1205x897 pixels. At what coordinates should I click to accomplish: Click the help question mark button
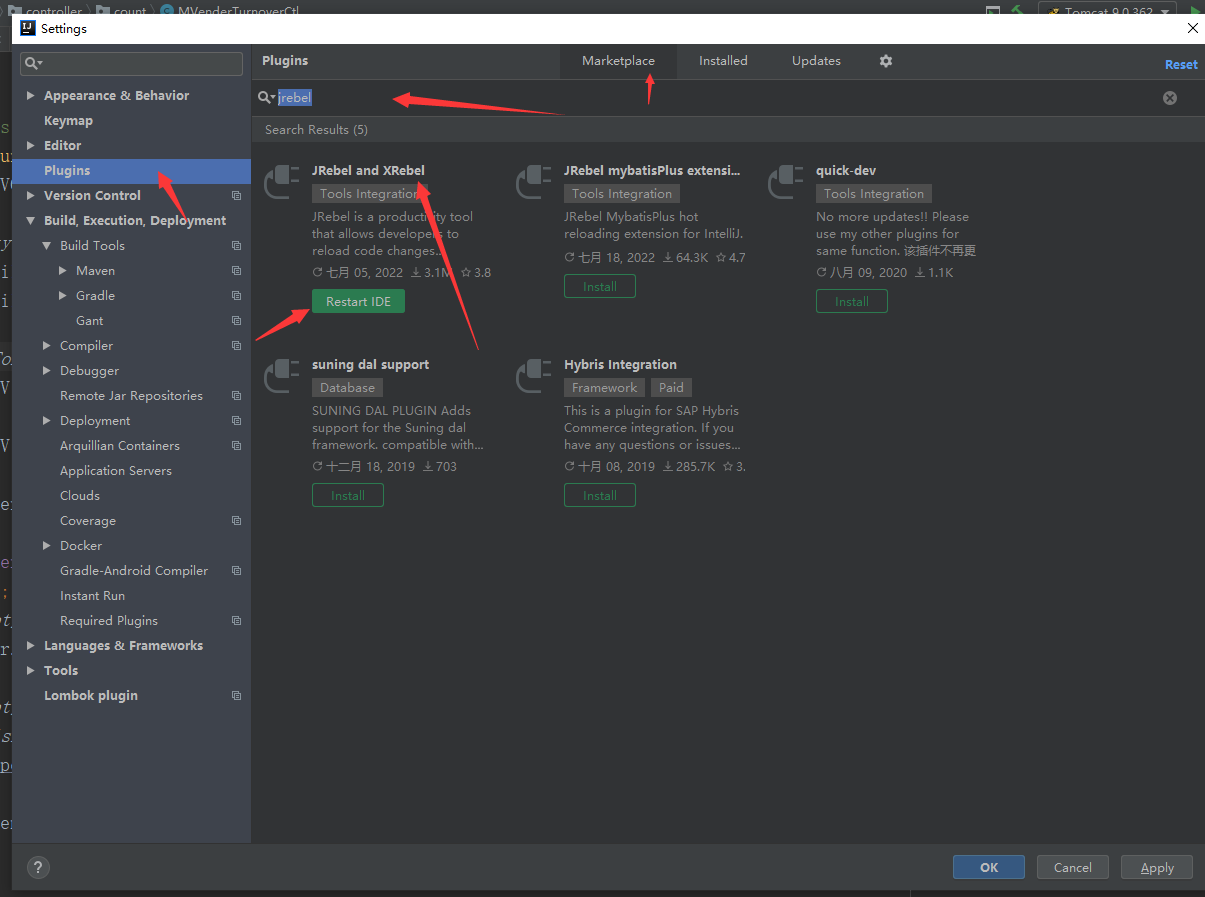click(38, 867)
